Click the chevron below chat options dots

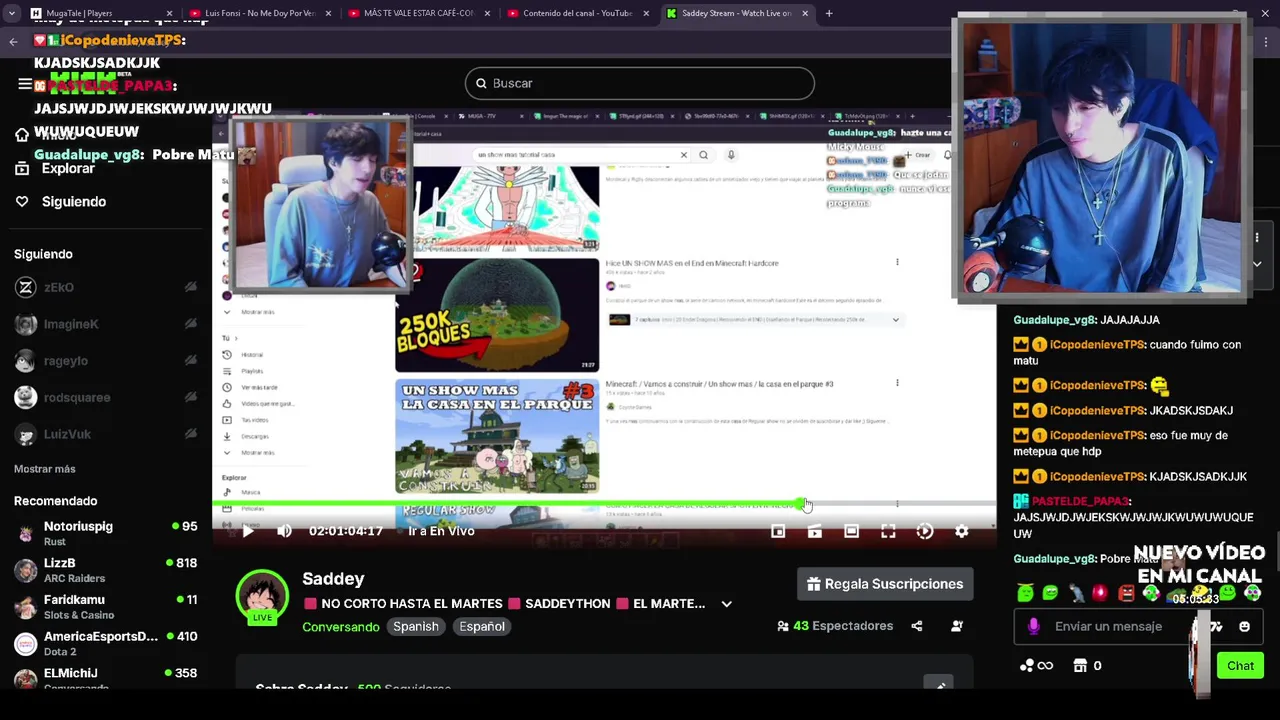1257,264
